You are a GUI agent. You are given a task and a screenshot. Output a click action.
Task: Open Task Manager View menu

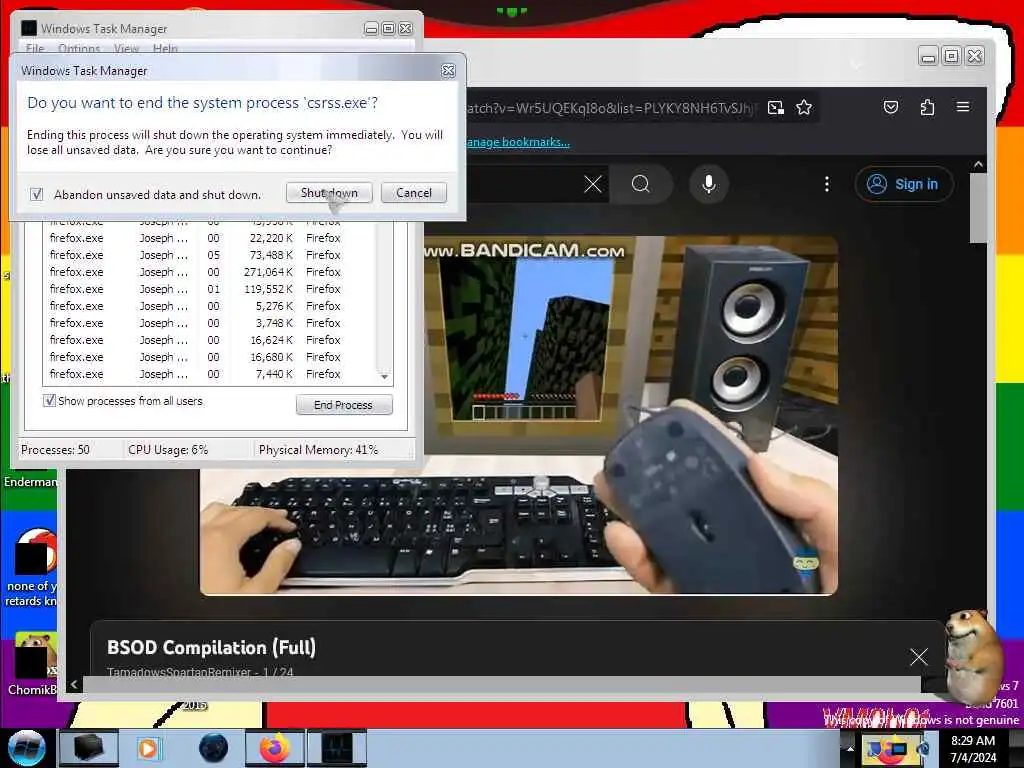tap(126, 48)
